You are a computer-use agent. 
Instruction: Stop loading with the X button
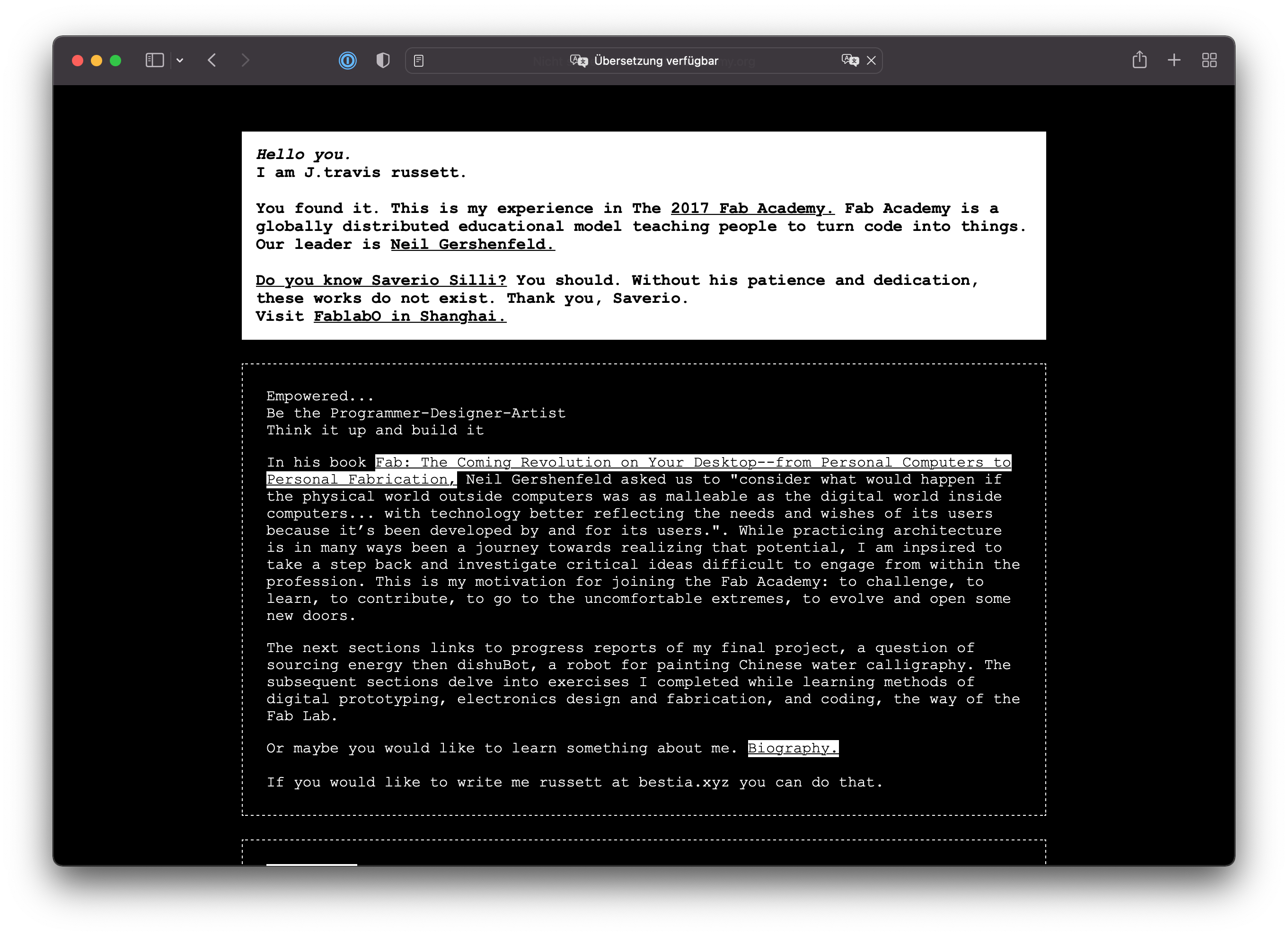click(x=871, y=61)
